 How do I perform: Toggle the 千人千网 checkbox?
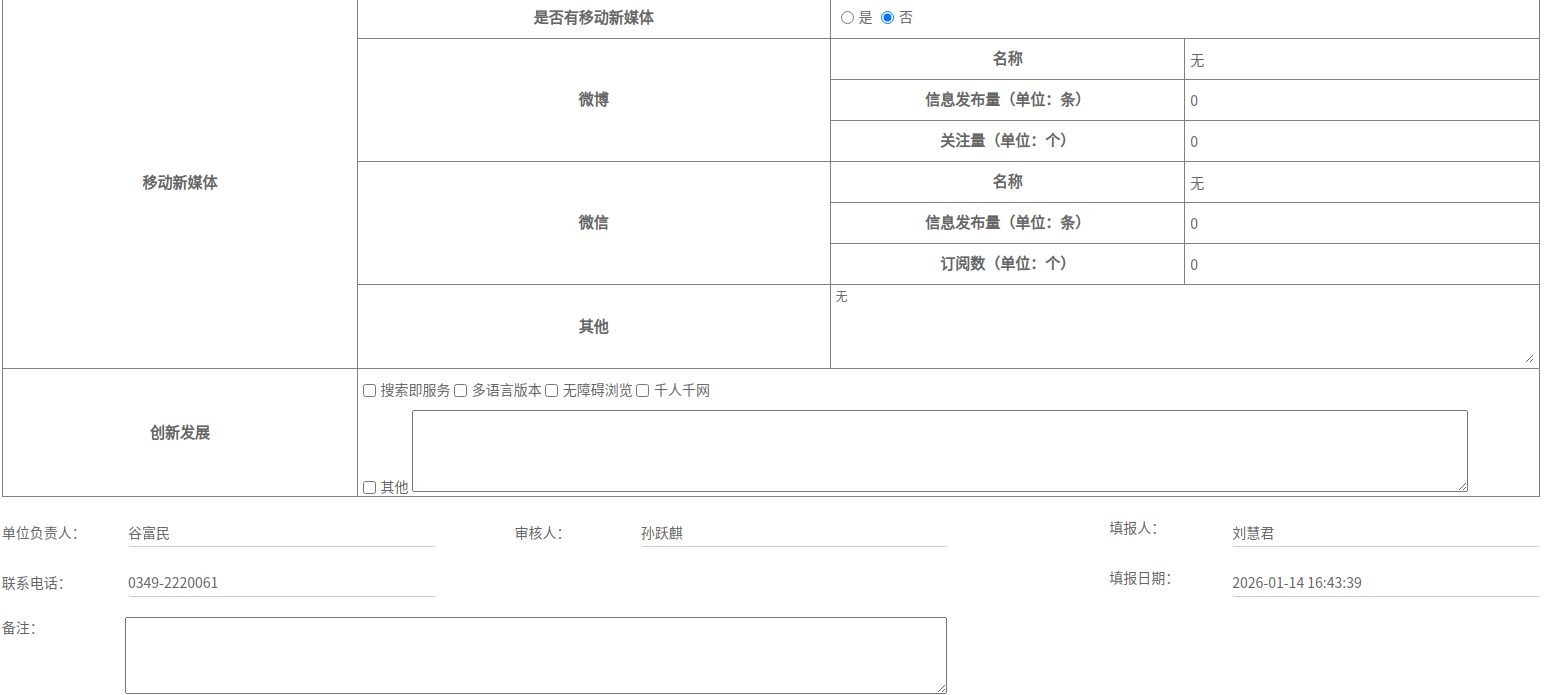pyautogui.click(x=643, y=391)
